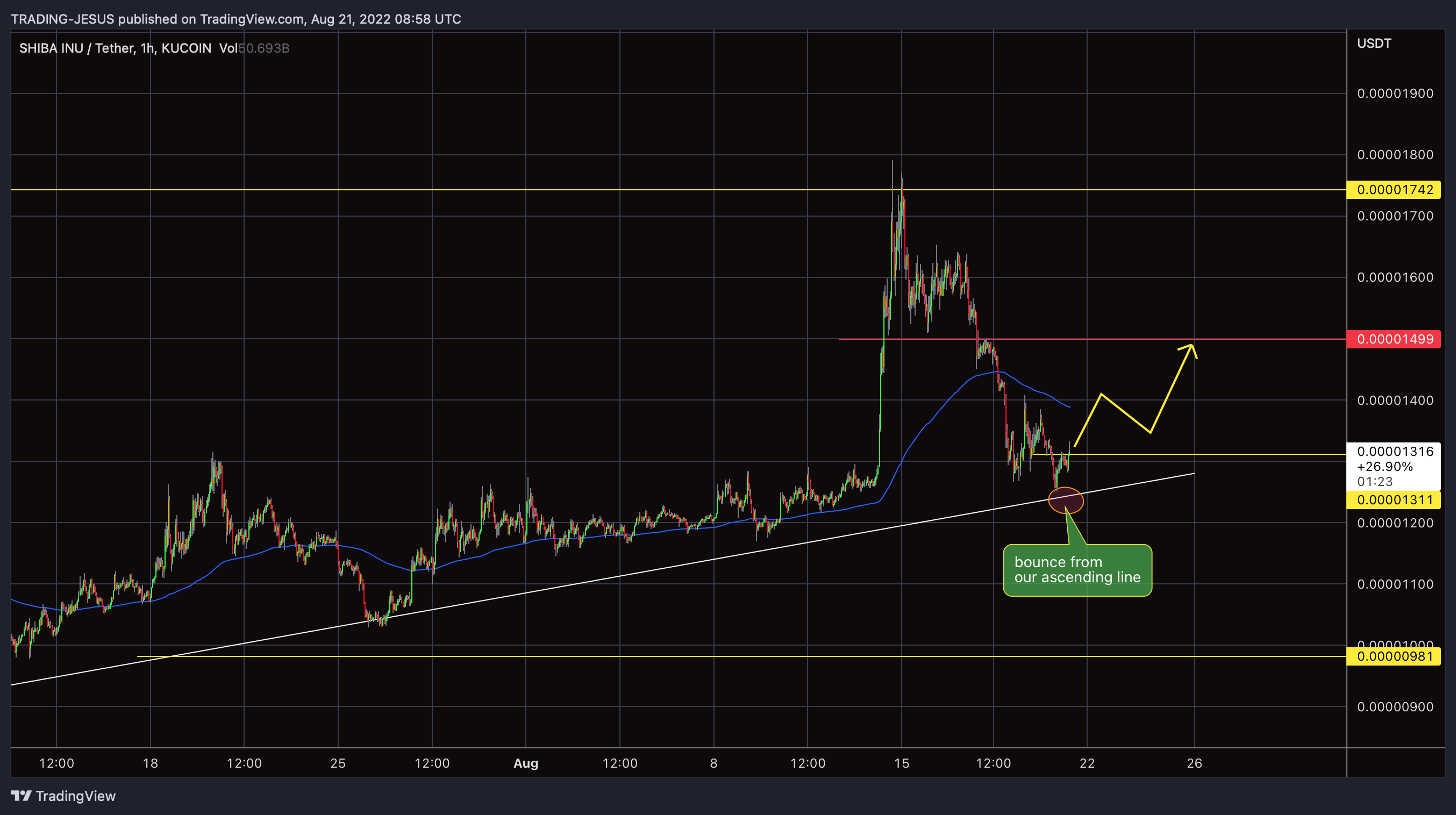The height and width of the screenshot is (815, 1456).
Task: Click the 8 date label on time axis
Action: point(714,763)
